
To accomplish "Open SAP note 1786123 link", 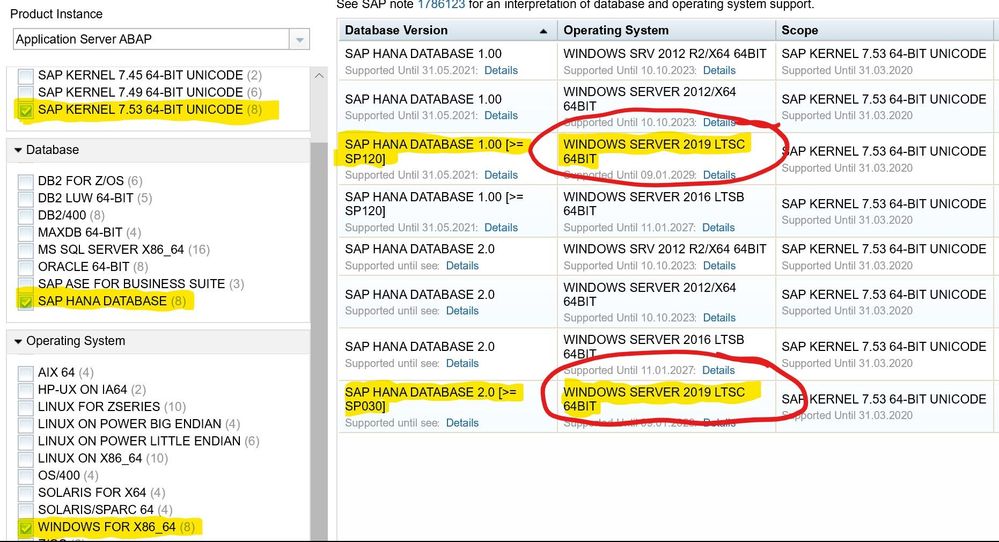I will coord(441,5).
